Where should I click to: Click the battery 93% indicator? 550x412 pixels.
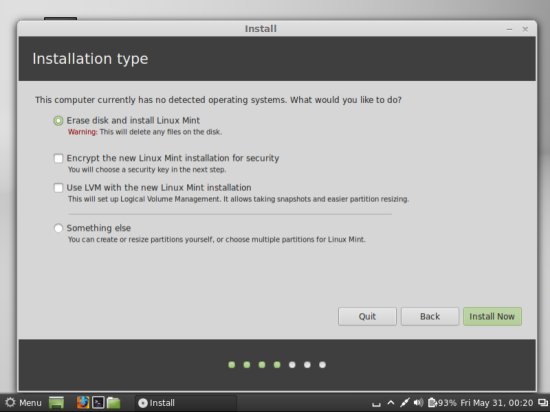pos(442,403)
